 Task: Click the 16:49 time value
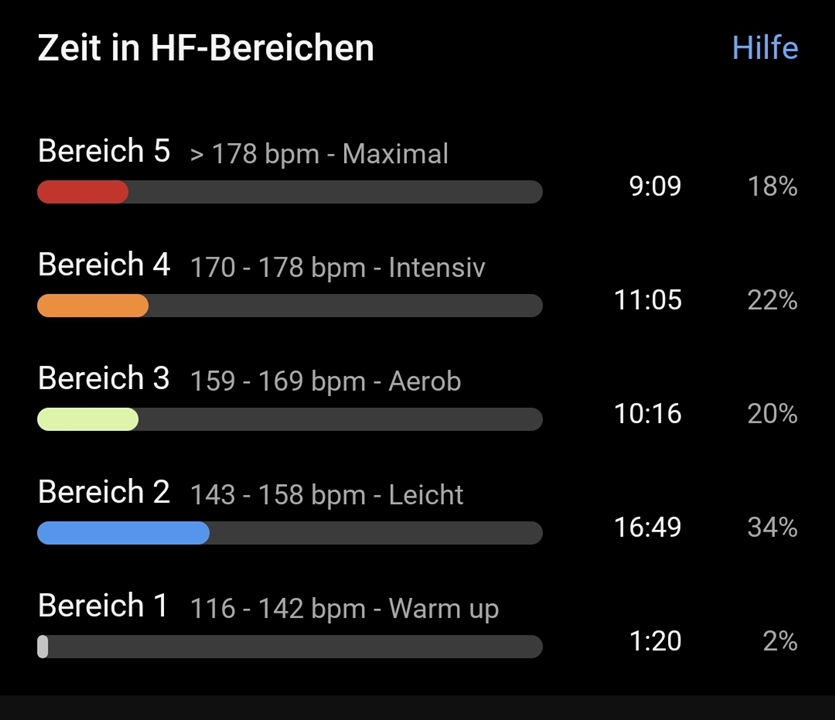click(648, 527)
